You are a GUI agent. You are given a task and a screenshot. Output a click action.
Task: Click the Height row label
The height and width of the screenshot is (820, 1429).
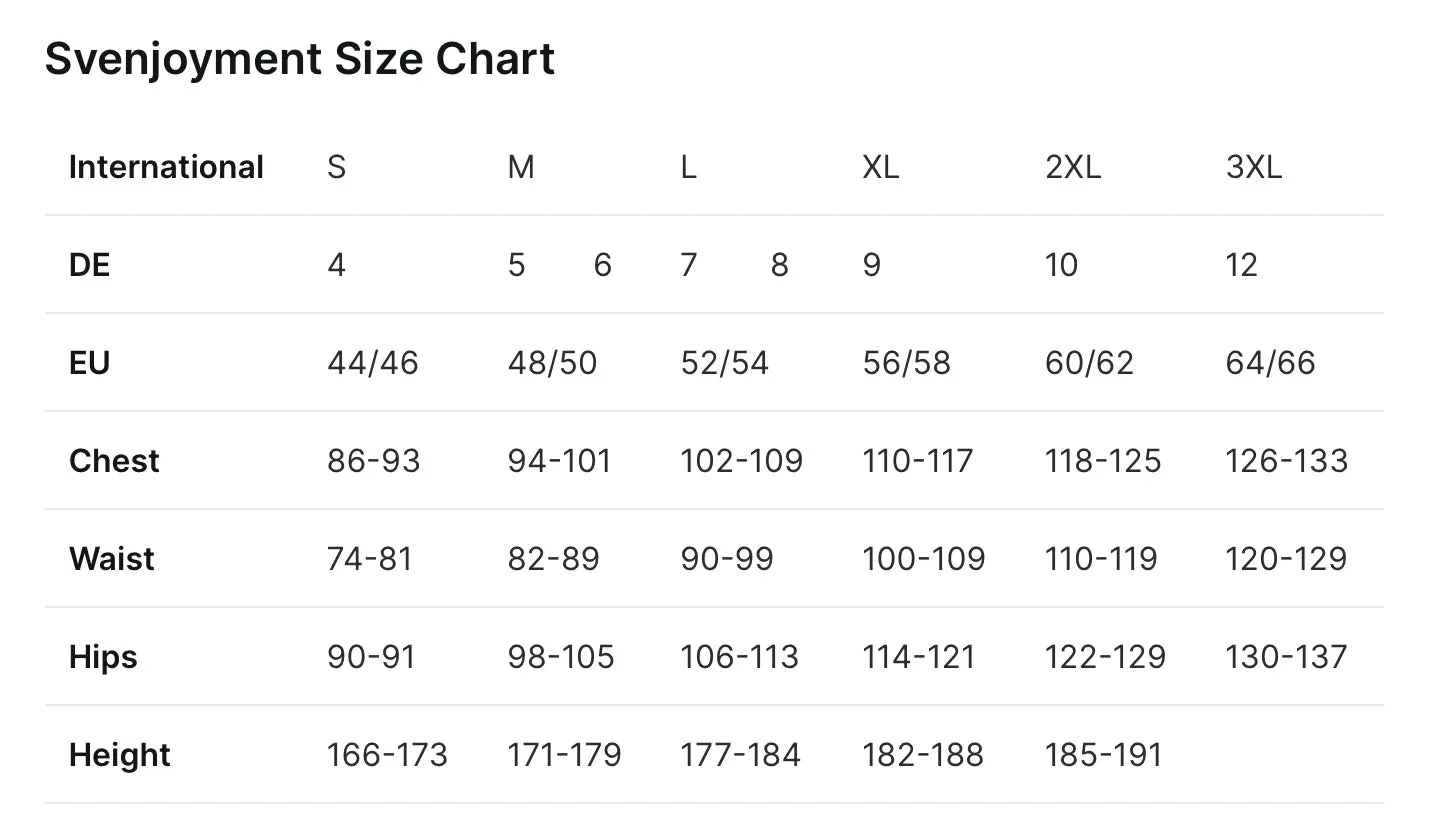(120, 755)
